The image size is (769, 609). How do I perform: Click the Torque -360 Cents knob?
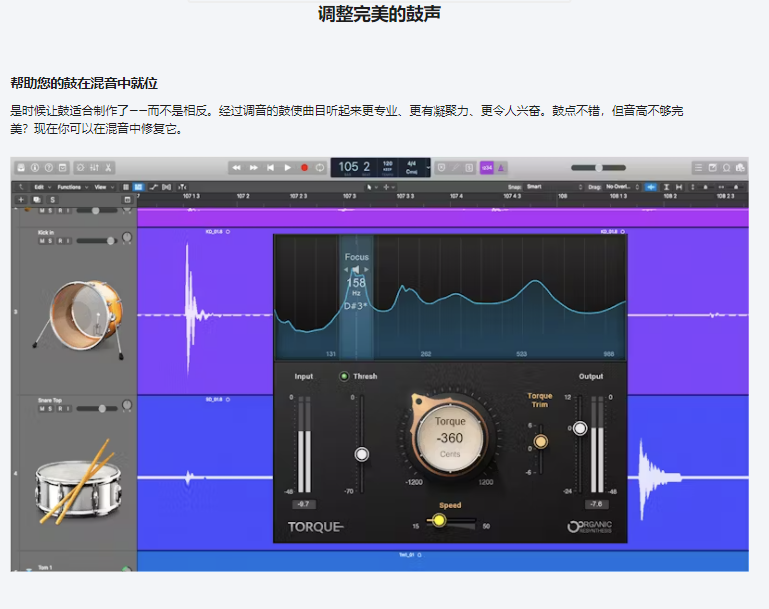tap(450, 438)
